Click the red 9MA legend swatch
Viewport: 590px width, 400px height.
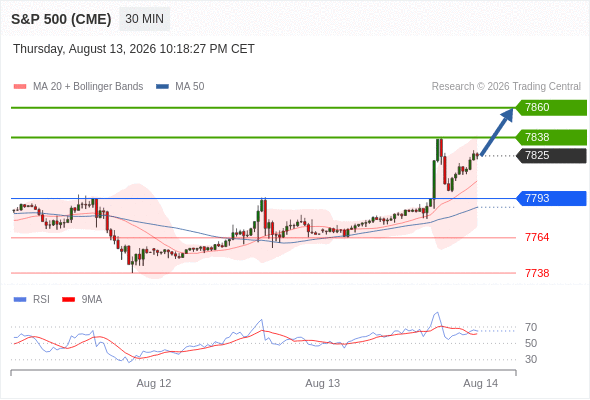[x=68, y=300]
